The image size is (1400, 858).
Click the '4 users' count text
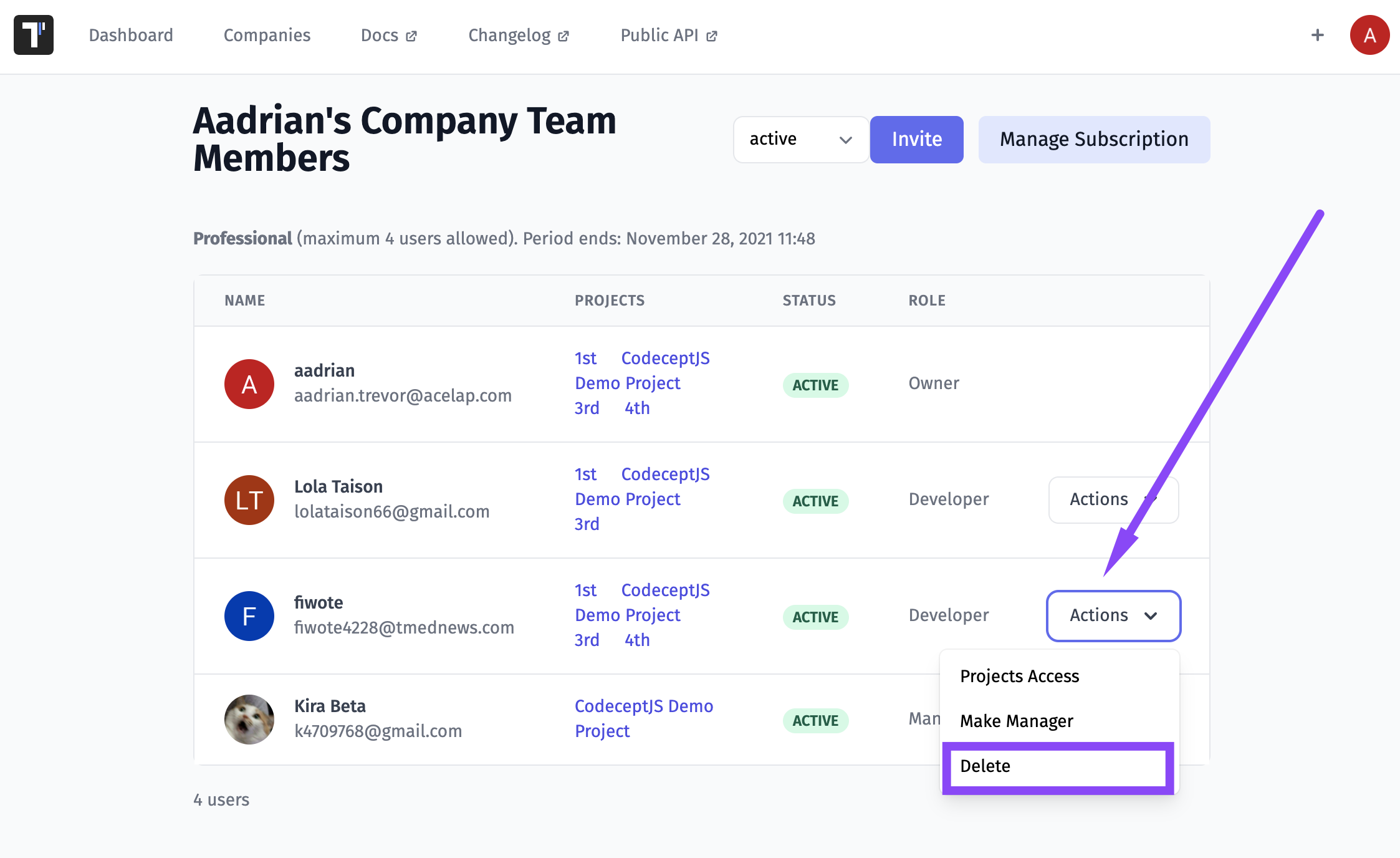click(x=221, y=799)
